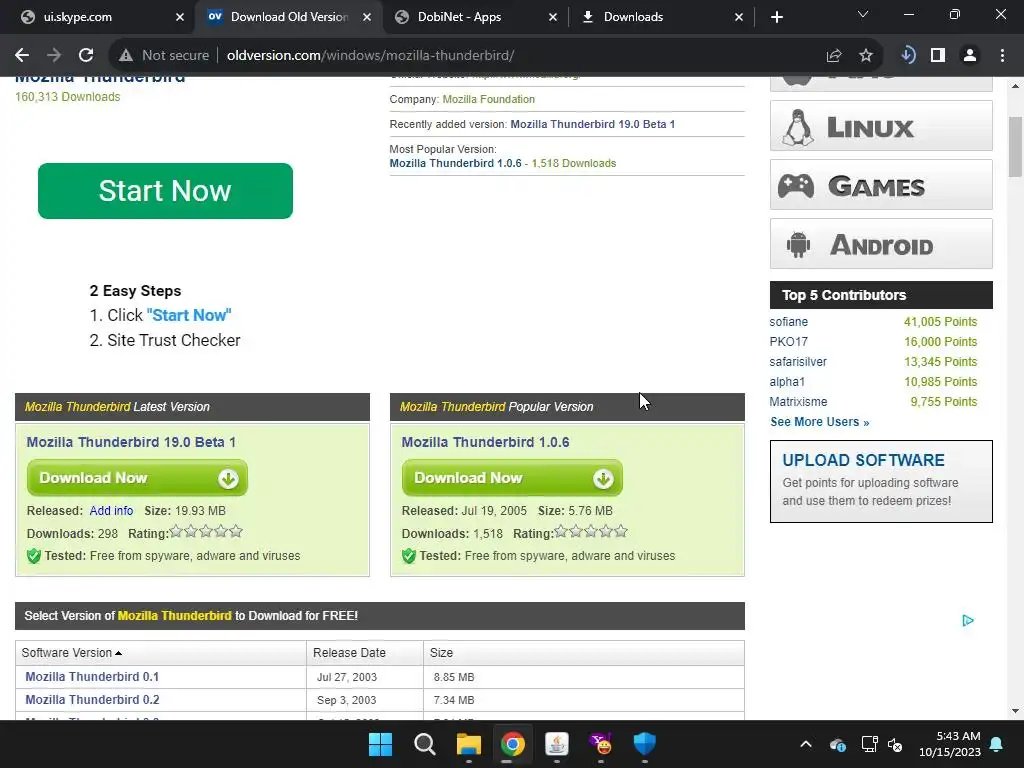Bookmark this page with the star icon
This screenshot has height=768, width=1024.
(x=866, y=56)
